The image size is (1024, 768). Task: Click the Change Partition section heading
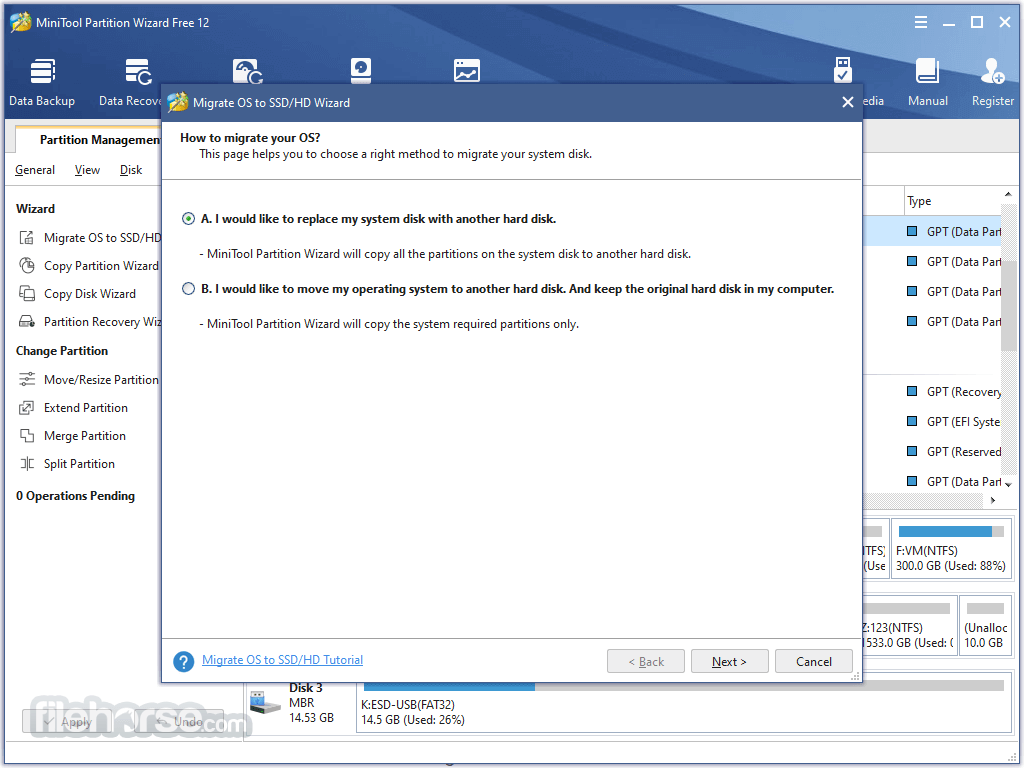point(62,351)
